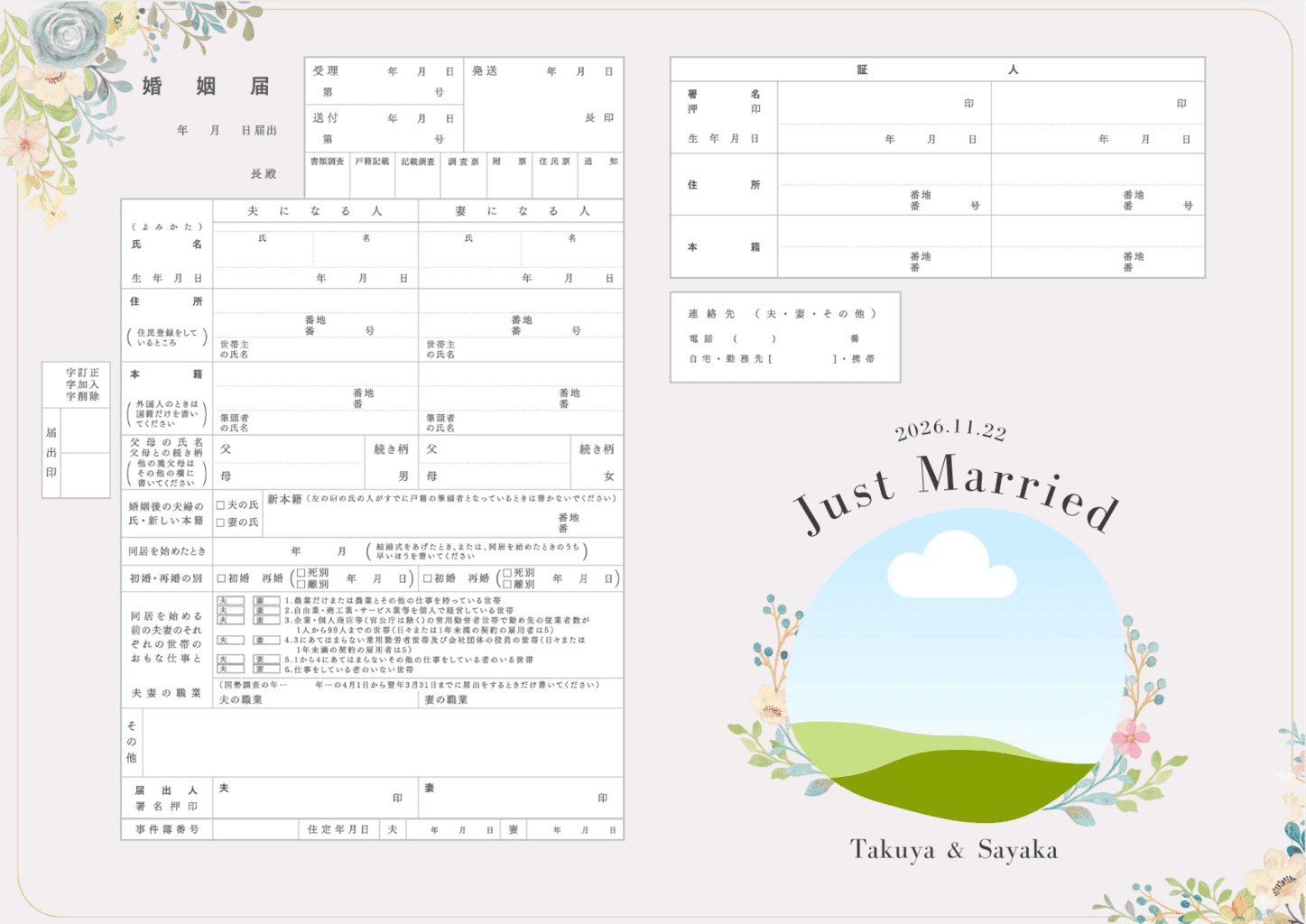Tick the wife's 離別 checkbox
1306x924 pixels.
pyautogui.click(x=507, y=584)
